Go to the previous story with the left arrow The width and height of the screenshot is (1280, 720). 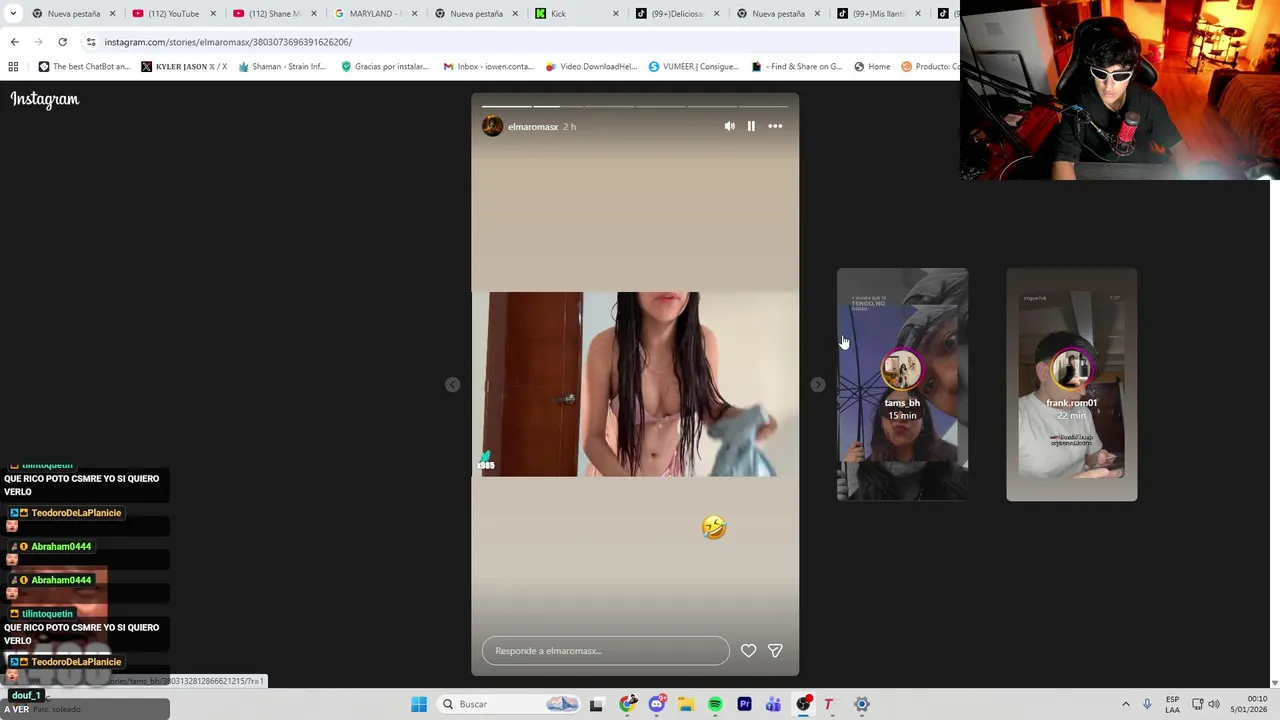tap(453, 385)
